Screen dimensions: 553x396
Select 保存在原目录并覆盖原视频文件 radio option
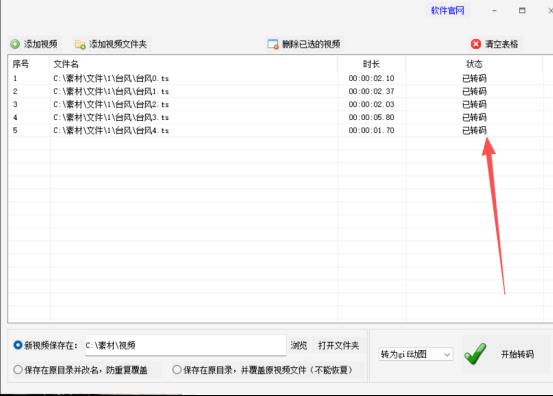(x=177, y=370)
